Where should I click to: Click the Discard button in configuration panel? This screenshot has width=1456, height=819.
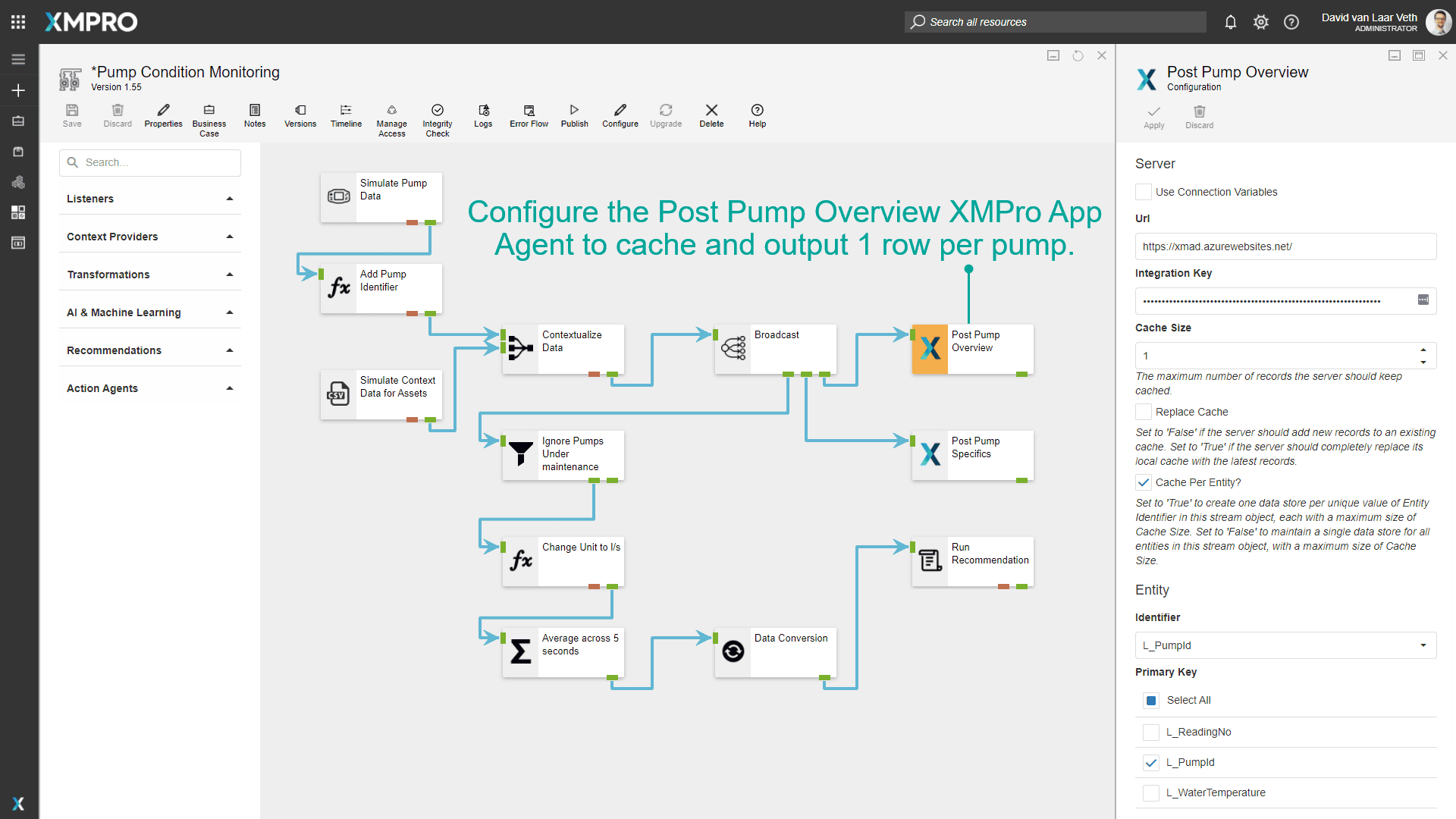1199,116
